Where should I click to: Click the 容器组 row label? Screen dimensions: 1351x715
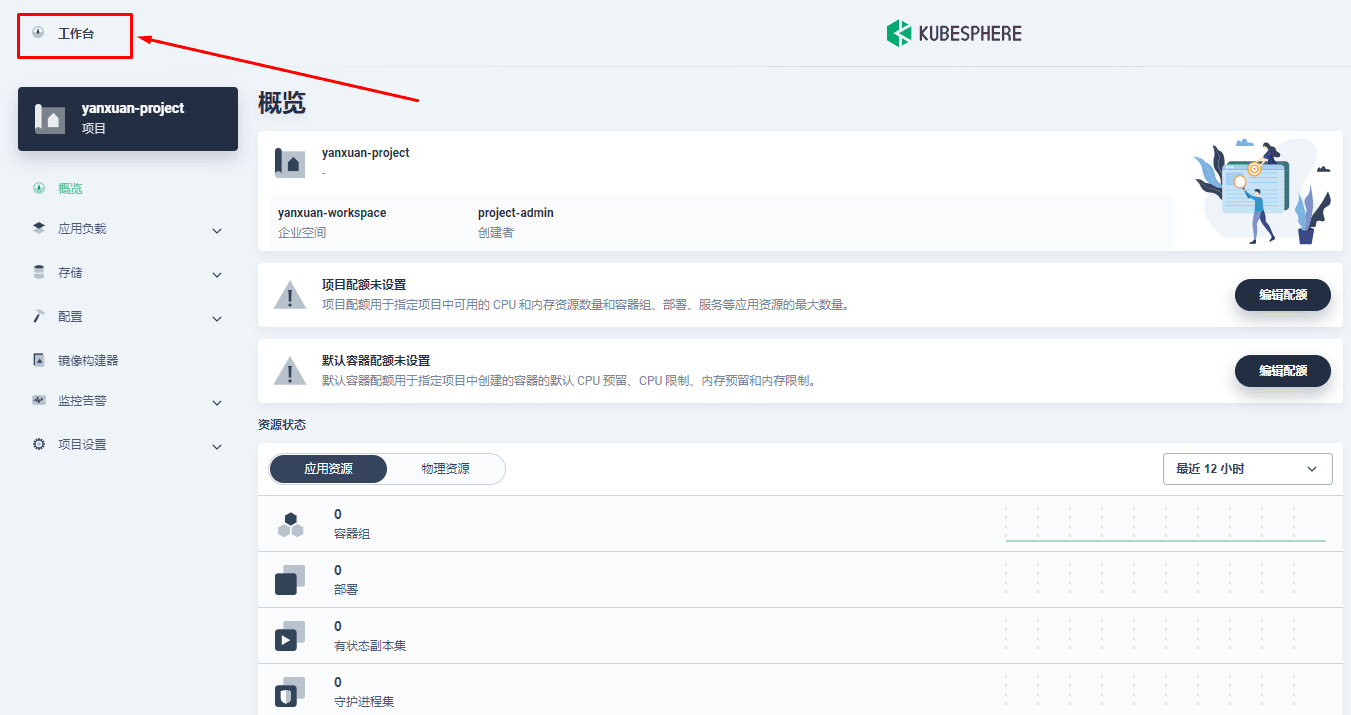(352, 534)
